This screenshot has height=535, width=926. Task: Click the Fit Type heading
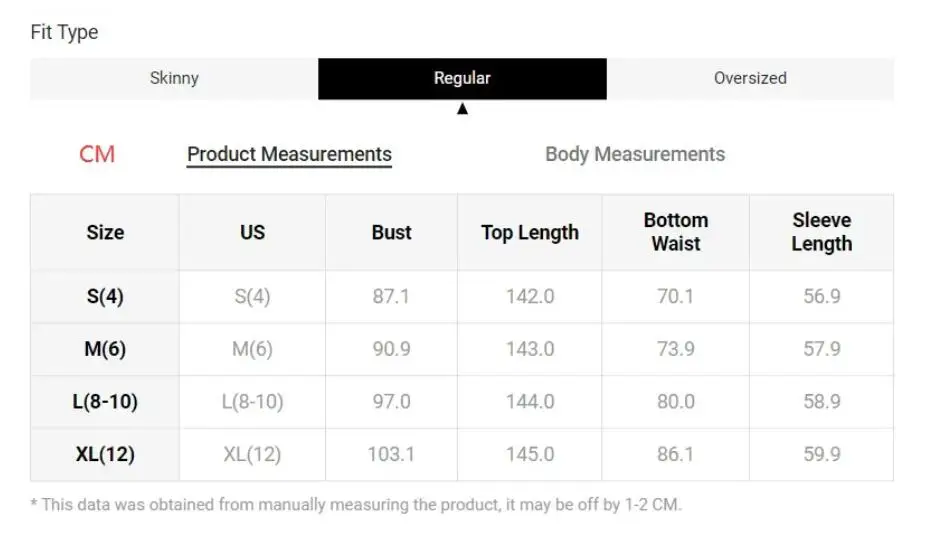point(64,32)
